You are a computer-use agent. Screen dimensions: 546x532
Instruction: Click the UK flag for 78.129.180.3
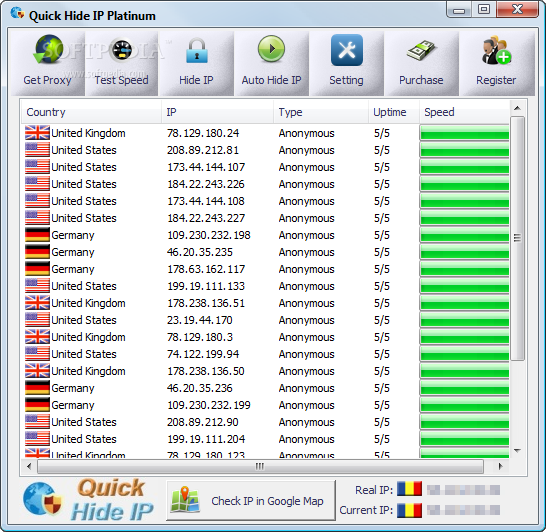pos(37,337)
